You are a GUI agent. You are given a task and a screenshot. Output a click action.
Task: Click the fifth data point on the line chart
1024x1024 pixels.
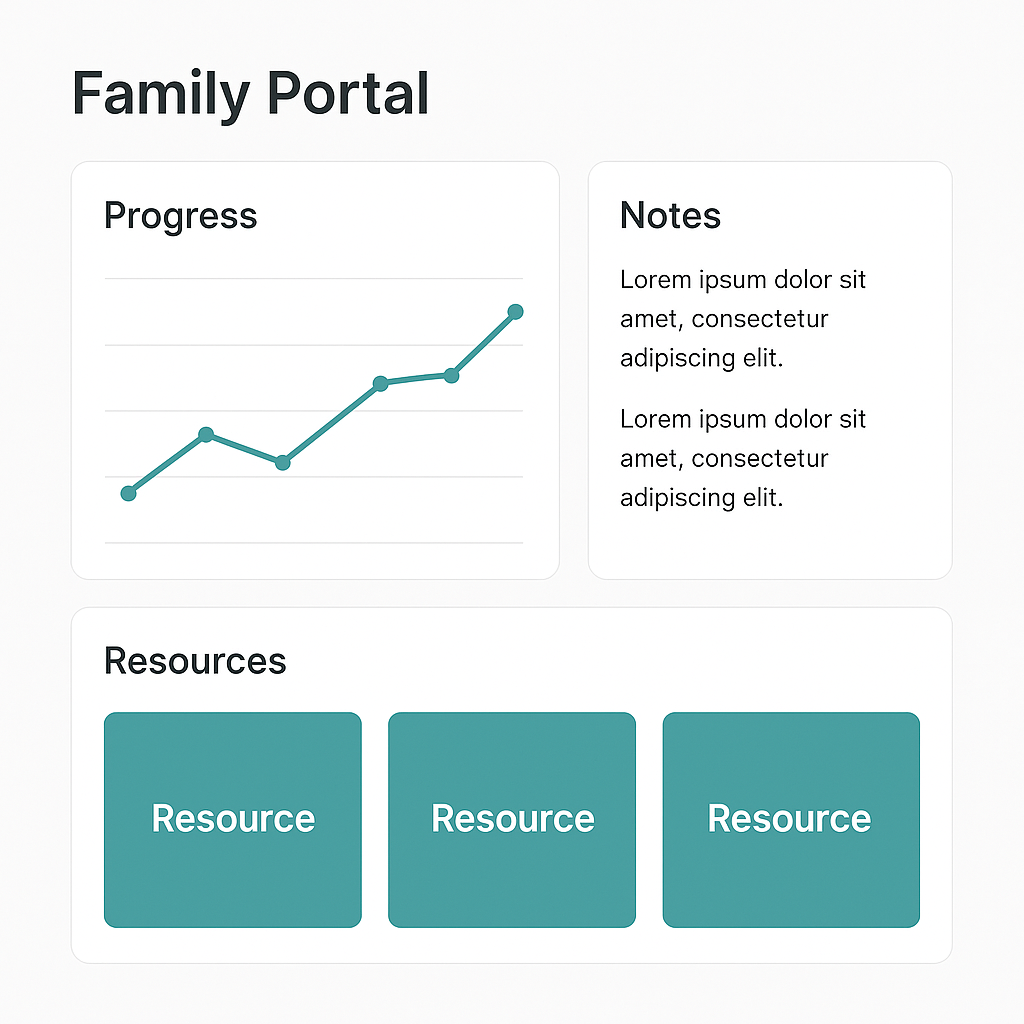[451, 373]
